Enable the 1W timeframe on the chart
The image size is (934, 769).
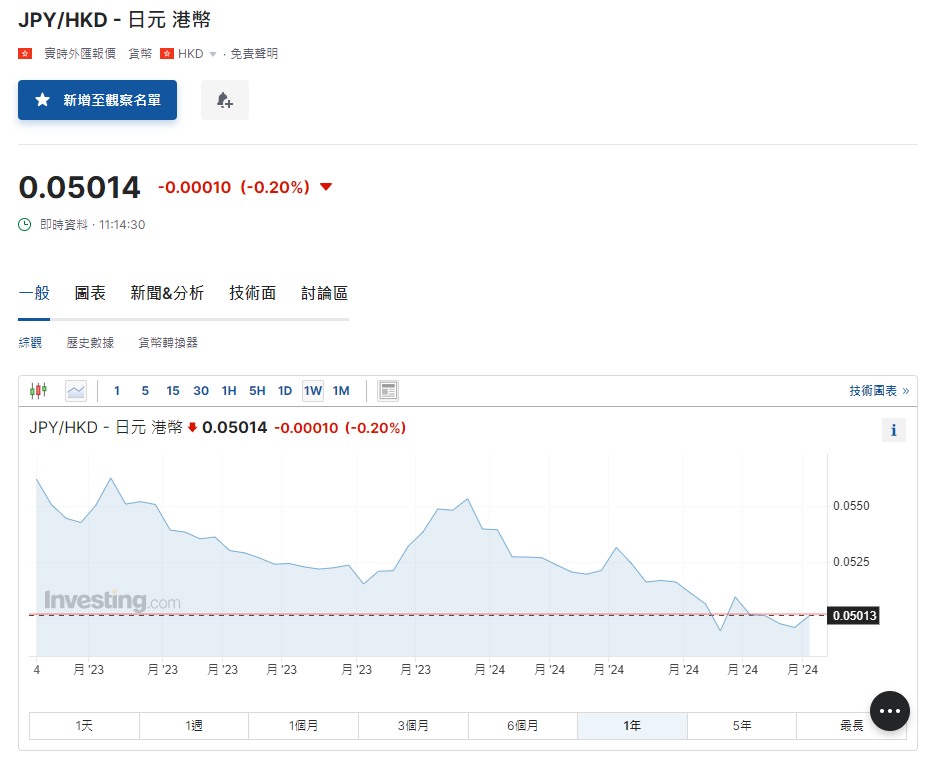[x=313, y=390]
